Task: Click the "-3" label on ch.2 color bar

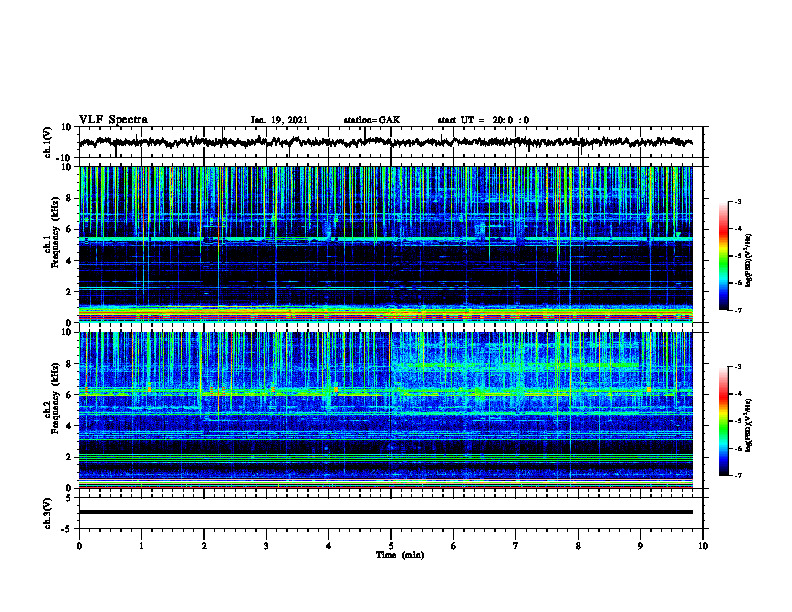Action: [x=738, y=367]
